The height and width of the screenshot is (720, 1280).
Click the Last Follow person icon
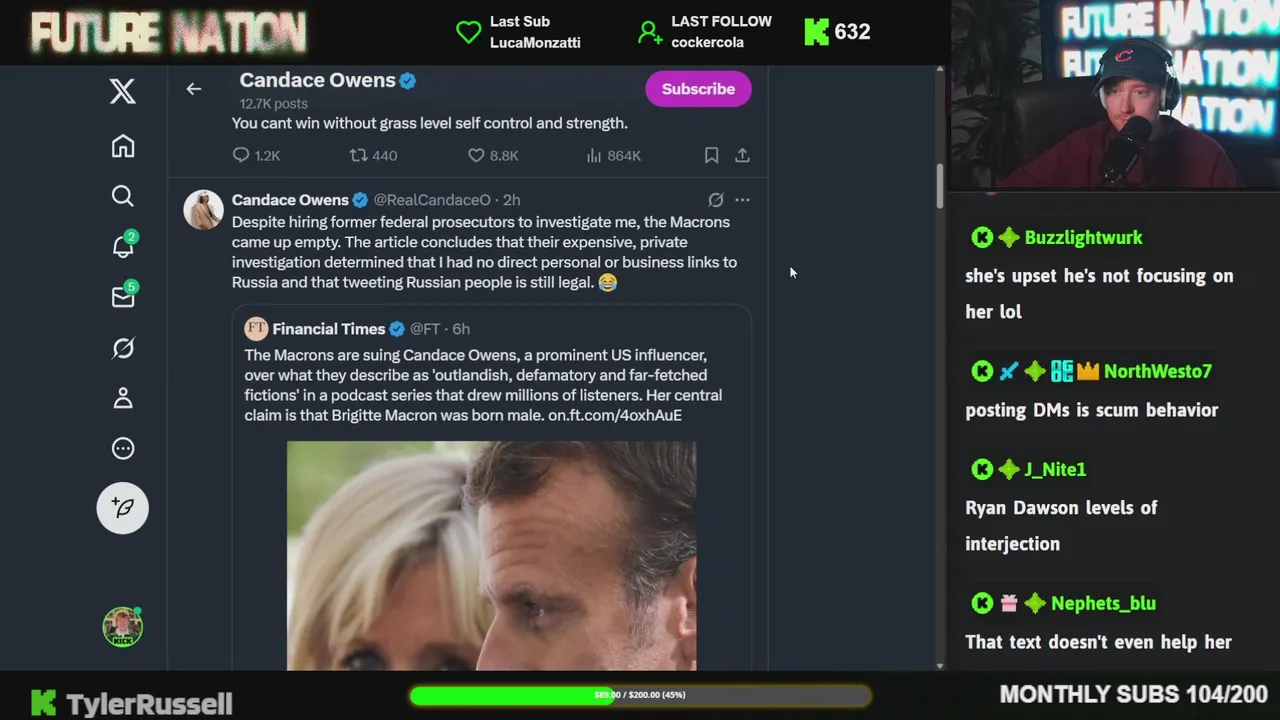[650, 32]
